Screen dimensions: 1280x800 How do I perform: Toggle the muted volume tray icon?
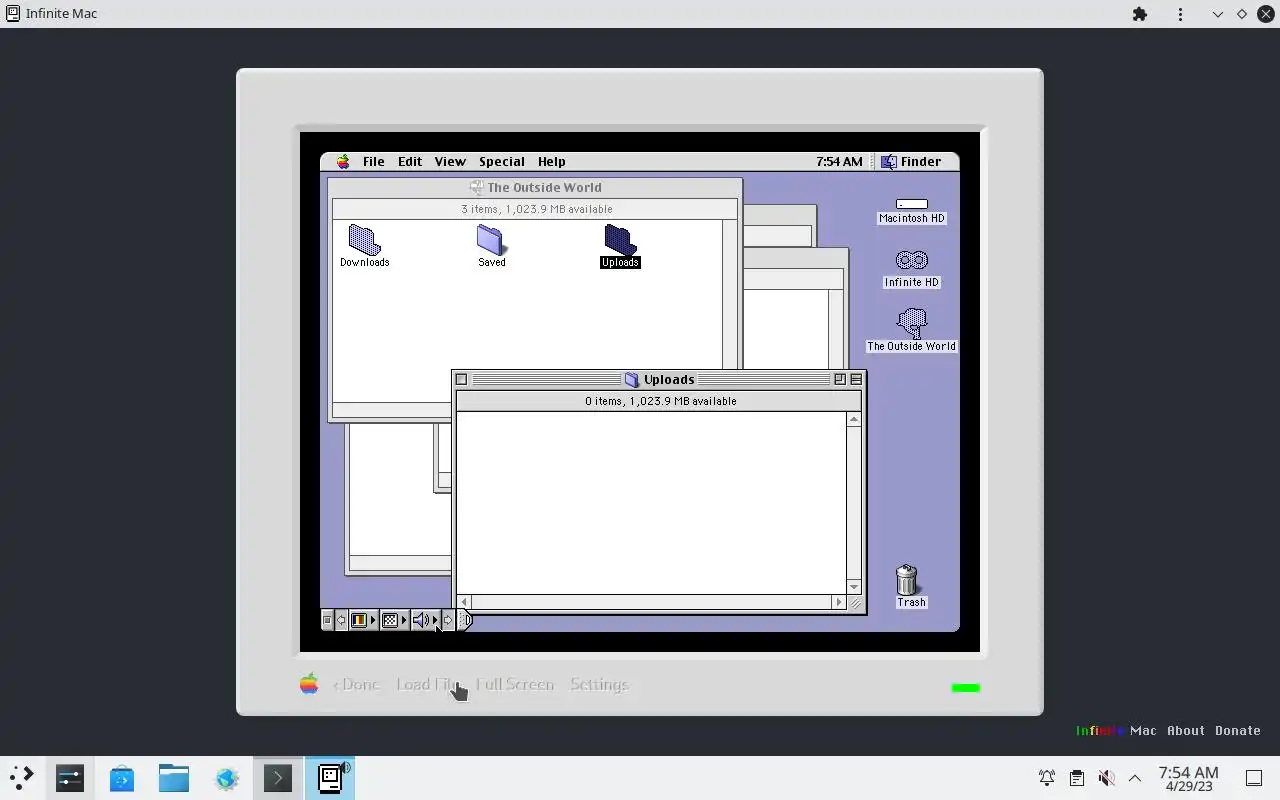pos(1106,778)
